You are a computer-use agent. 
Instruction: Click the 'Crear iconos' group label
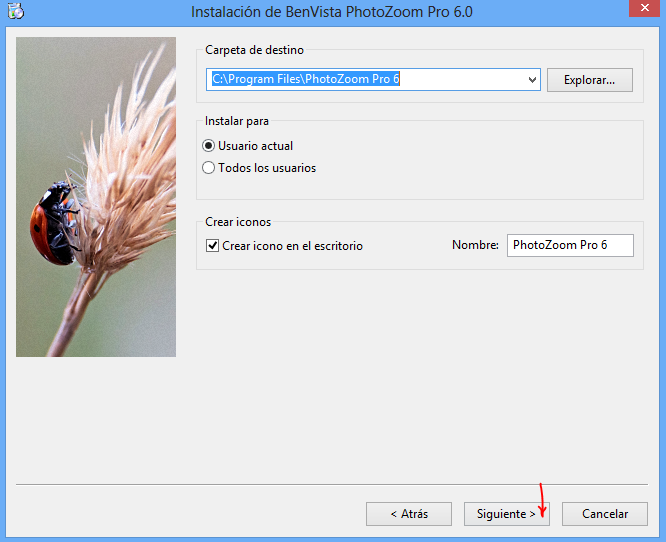pos(238,222)
